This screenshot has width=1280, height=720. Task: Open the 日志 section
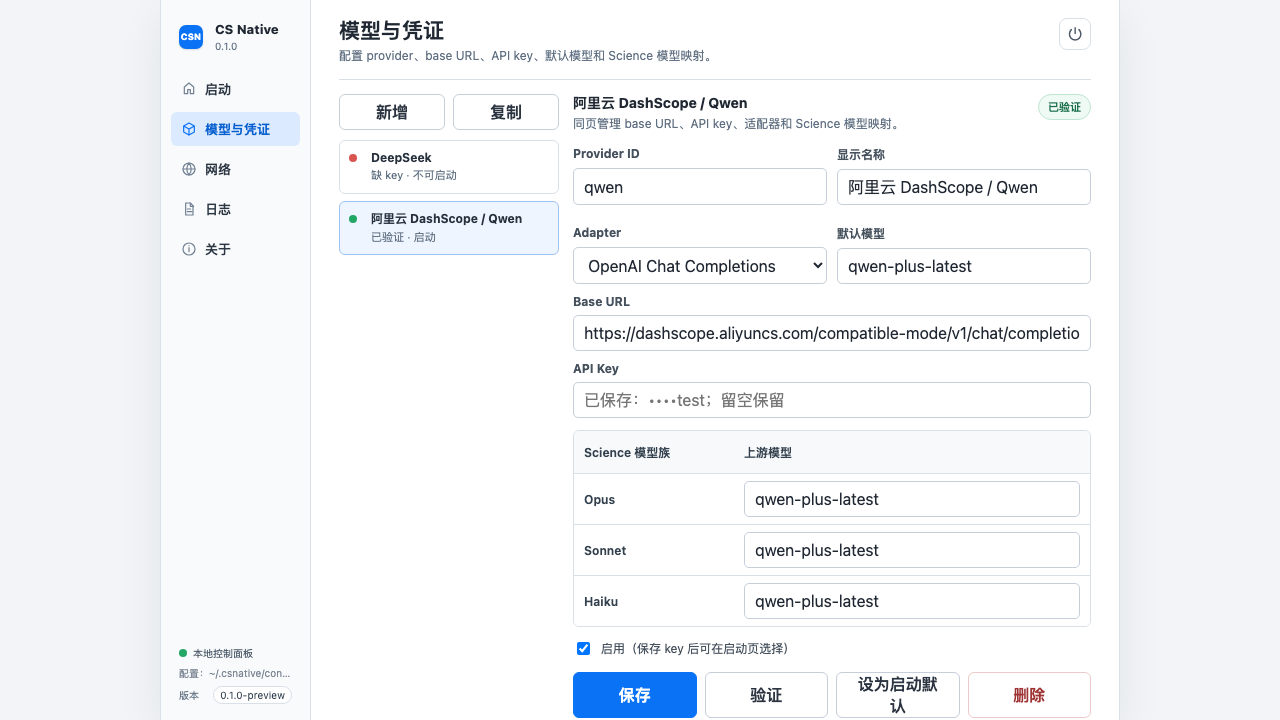[x=235, y=209]
